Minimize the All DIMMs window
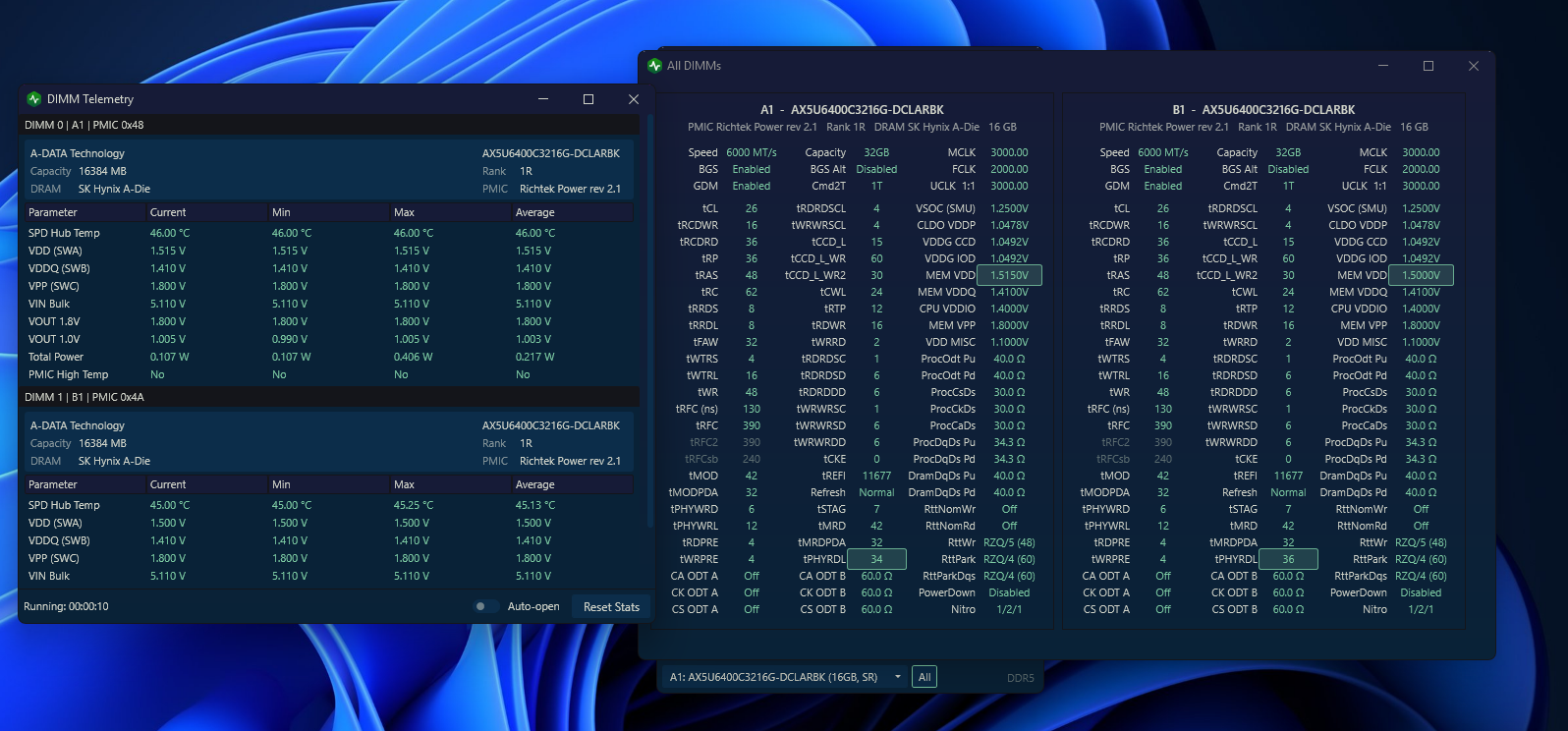This screenshot has width=1568, height=731. 1383,66
